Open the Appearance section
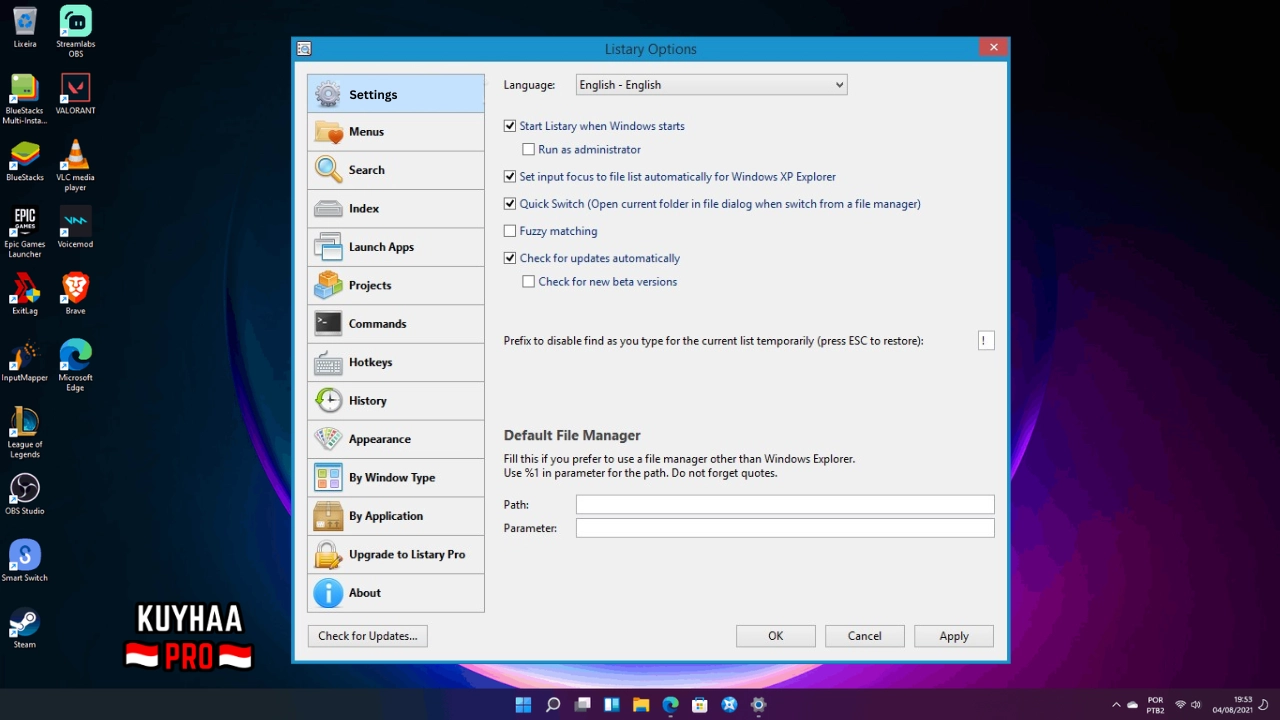This screenshot has height=720, width=1280. click(396, 439)
